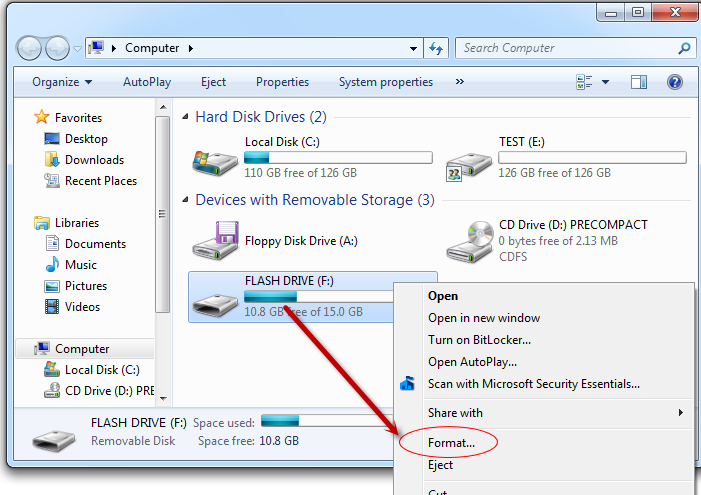The image size is (701, 495).
Task: Open recent pages dropdown beside navigation arrows
Action: pos(77,48)
